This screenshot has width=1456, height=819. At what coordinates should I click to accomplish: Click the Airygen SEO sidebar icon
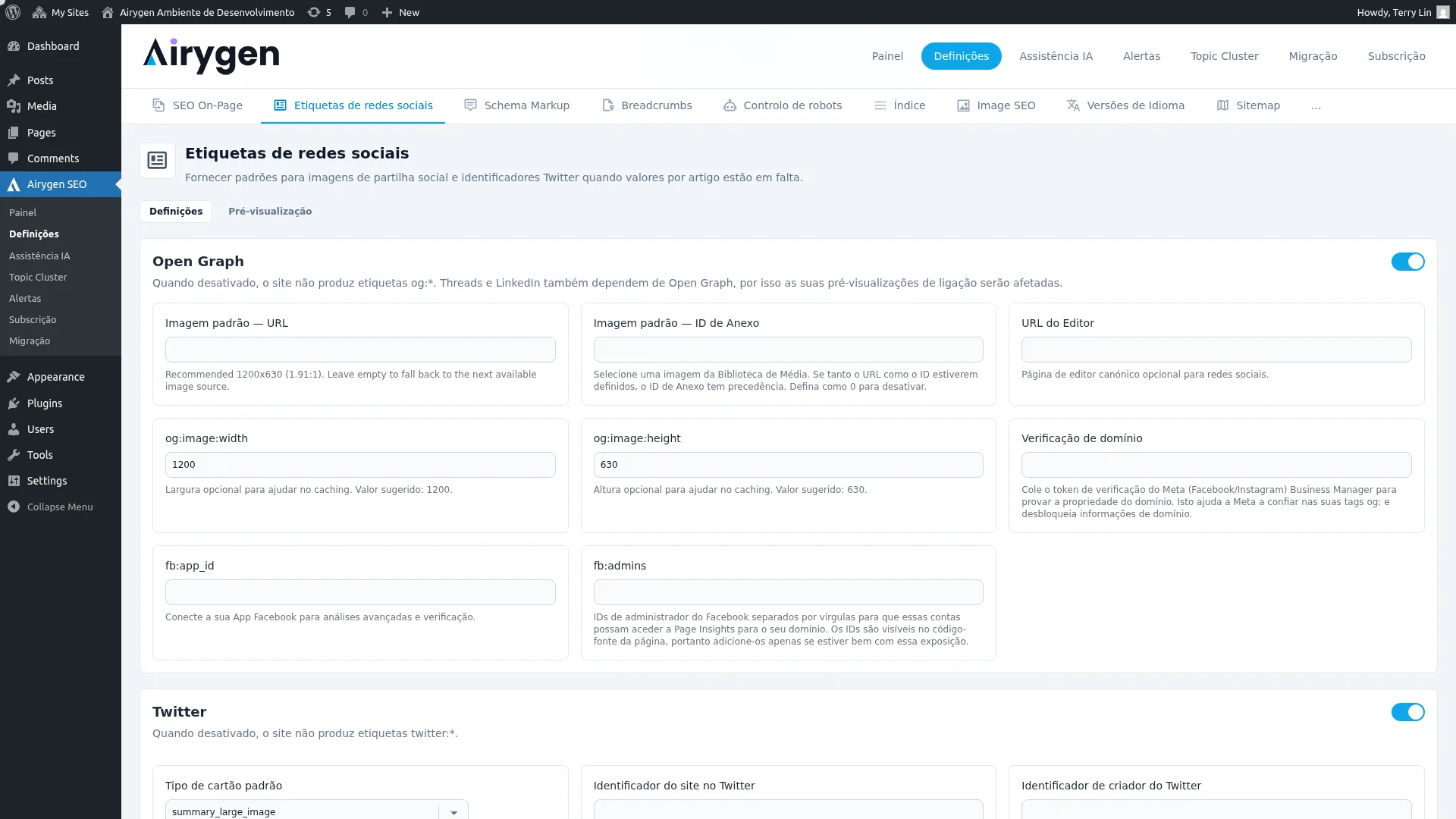point(14,184)
